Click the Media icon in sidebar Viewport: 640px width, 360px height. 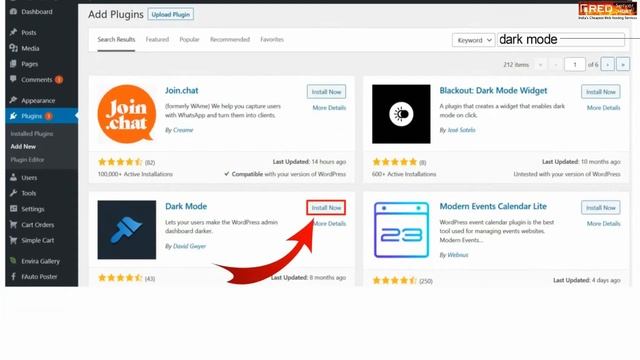[13, 48]
